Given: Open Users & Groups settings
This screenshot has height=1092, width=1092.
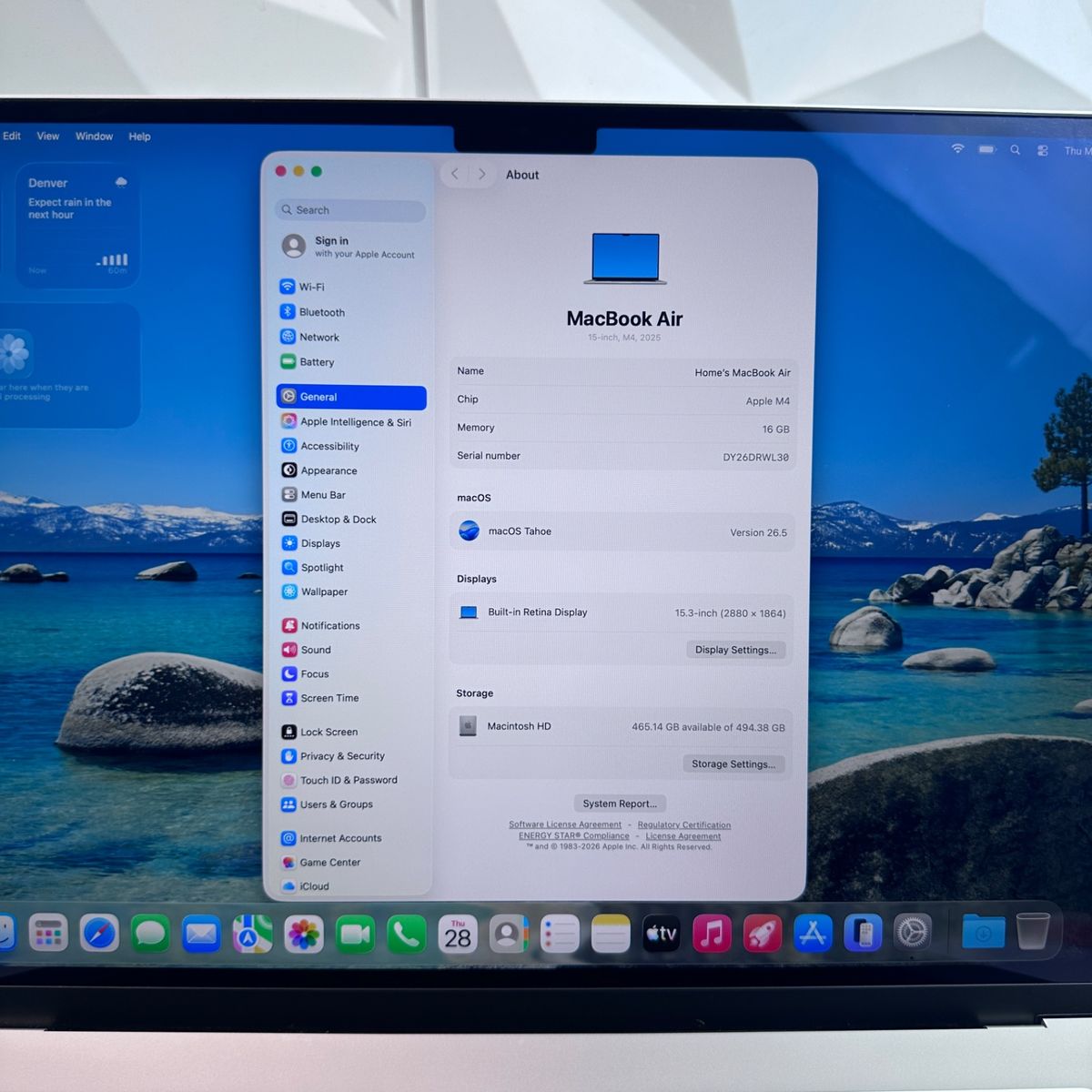Looking at the screenshot, I should coord(351,804).
